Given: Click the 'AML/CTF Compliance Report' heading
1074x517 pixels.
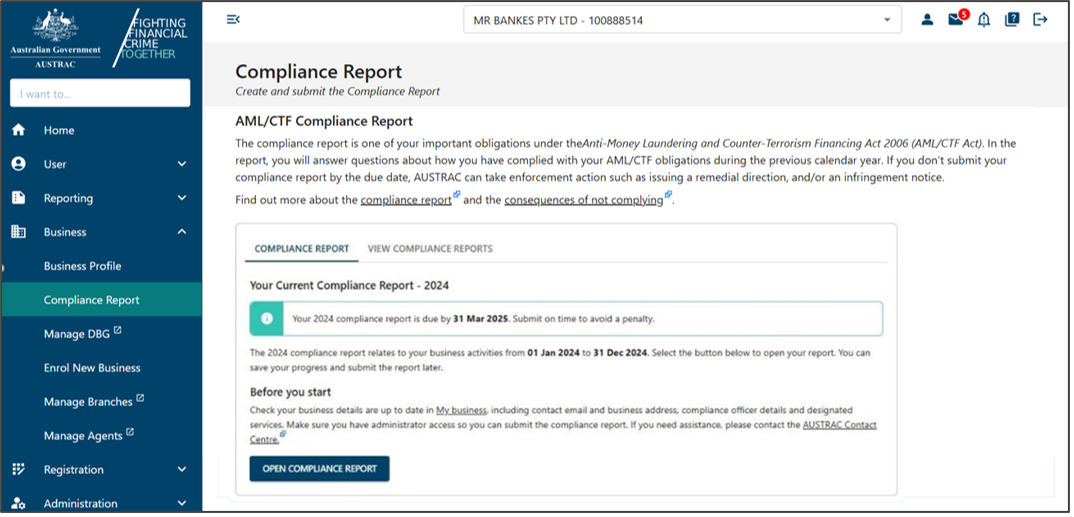Looking at the screenshot, I should click(x=324, y=121).
